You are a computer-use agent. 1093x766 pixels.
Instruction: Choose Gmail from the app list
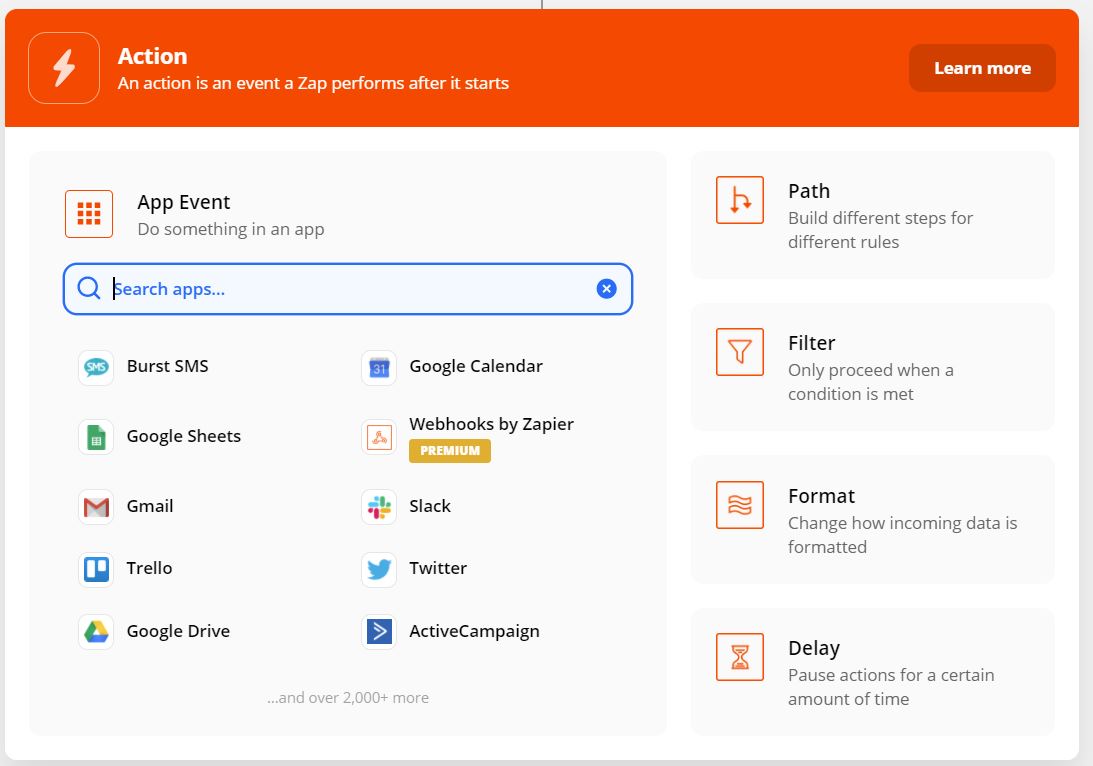tap(150, 506)
